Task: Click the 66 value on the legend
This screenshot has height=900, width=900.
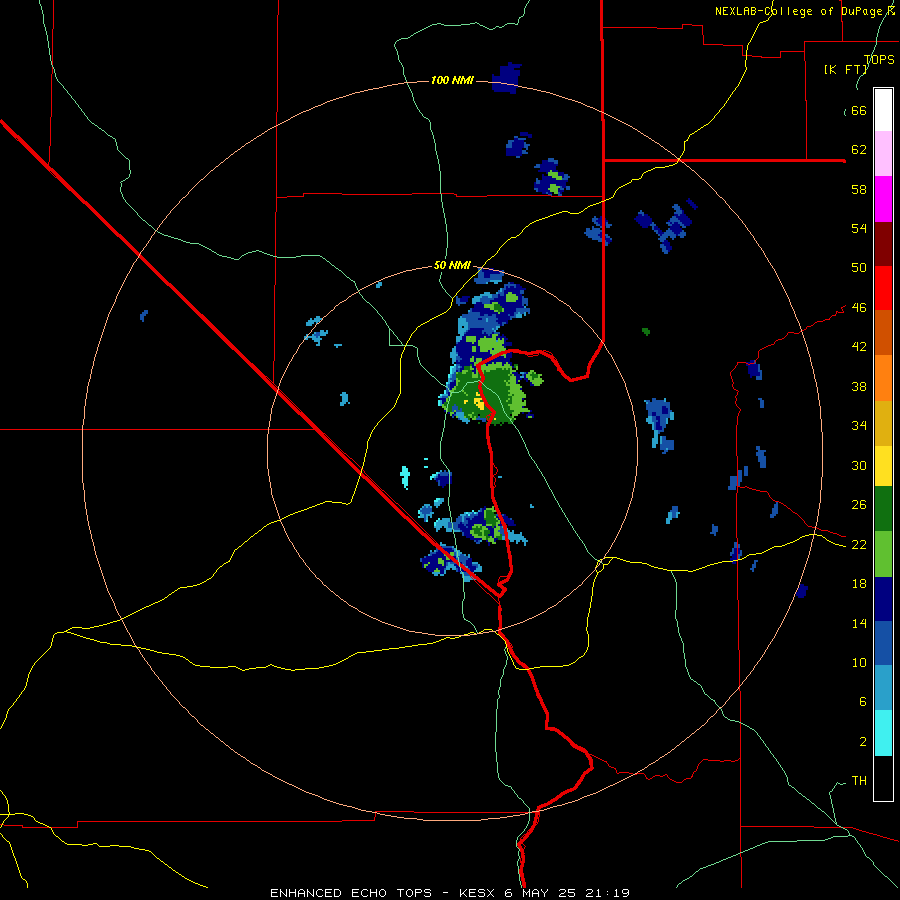Action: [859, 111]
